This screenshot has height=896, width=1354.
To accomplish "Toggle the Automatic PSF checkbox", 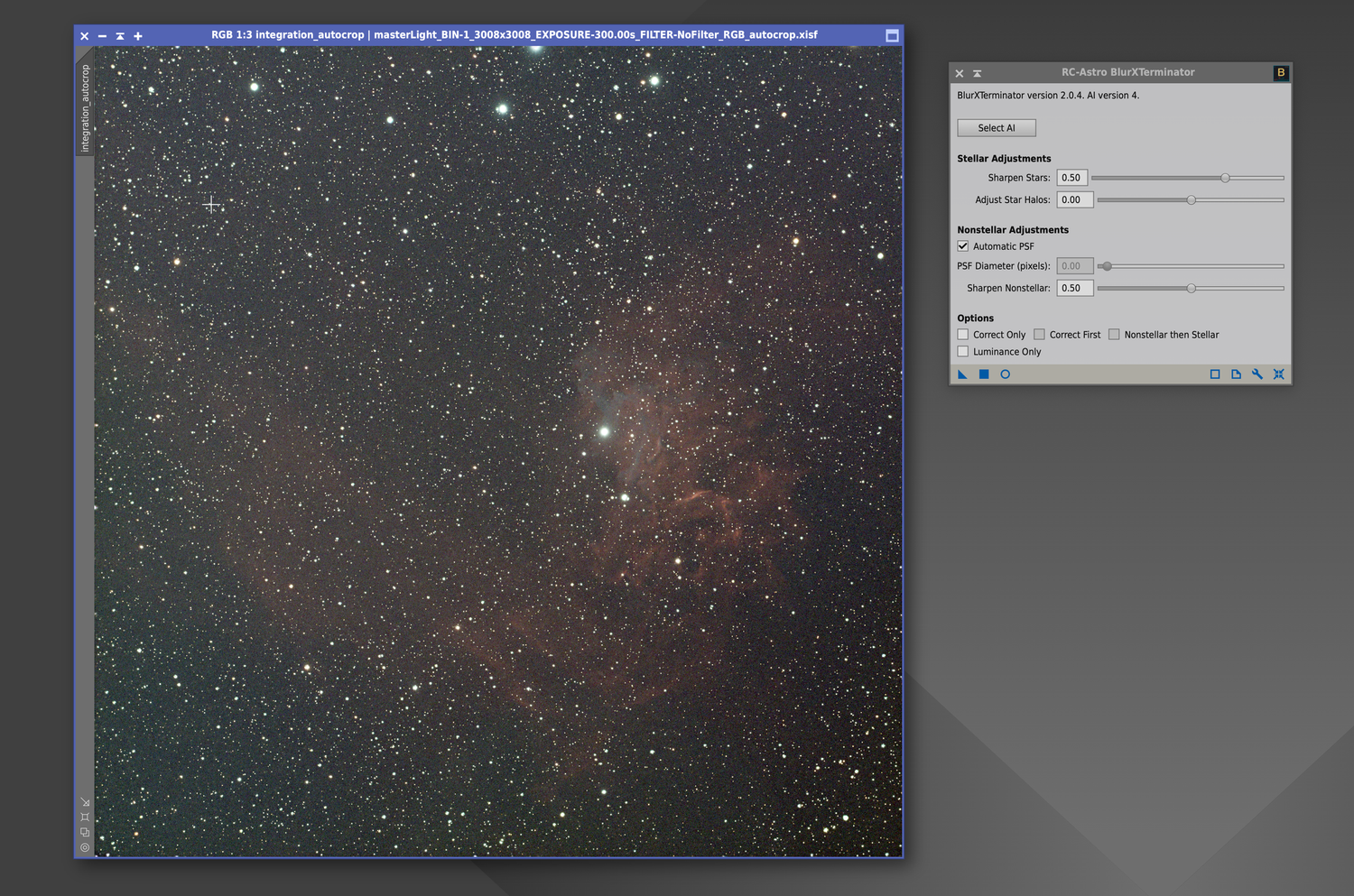I will coord(963,246).
